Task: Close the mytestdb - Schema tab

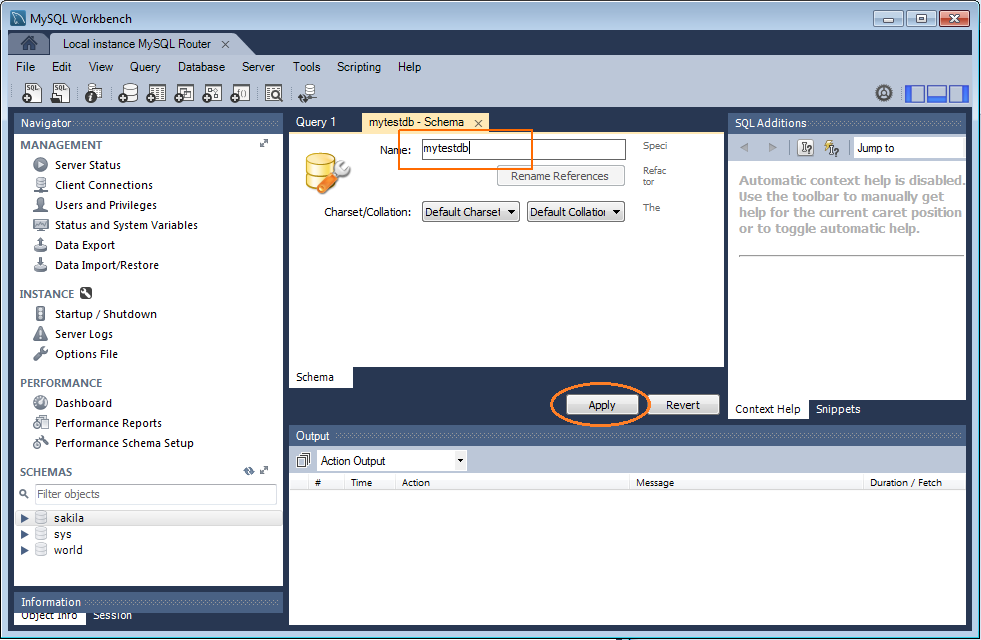Action: (x=478, y=123)
